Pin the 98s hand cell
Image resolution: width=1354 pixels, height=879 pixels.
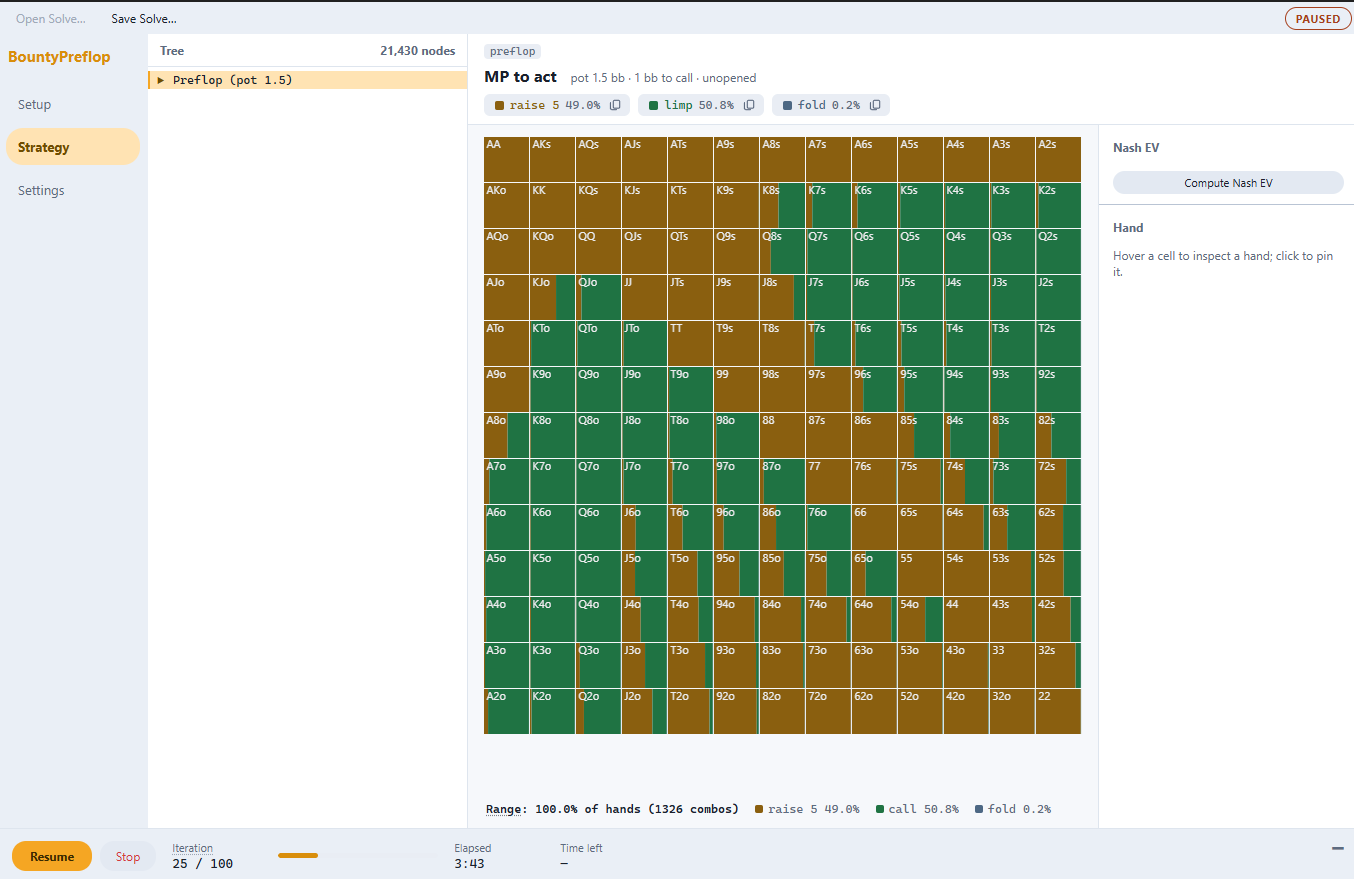[x=783, y=389]
